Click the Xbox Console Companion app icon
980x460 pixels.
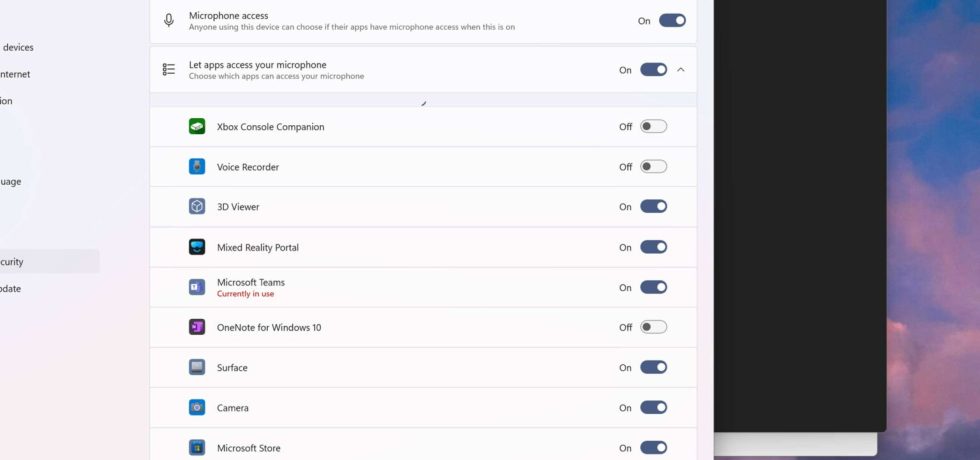click(197, 126)
